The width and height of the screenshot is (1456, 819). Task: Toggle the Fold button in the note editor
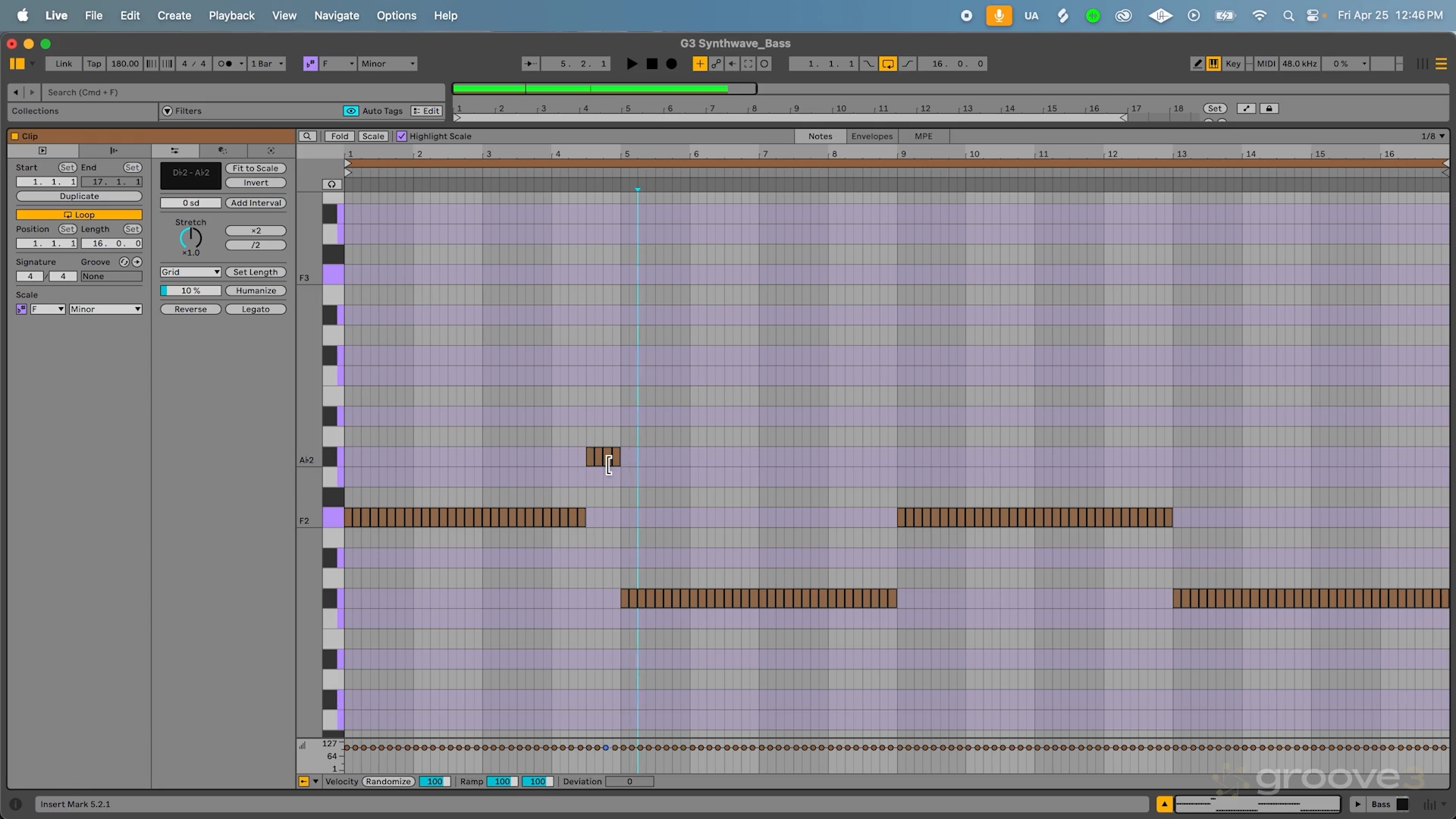click(x=340, y=136)
